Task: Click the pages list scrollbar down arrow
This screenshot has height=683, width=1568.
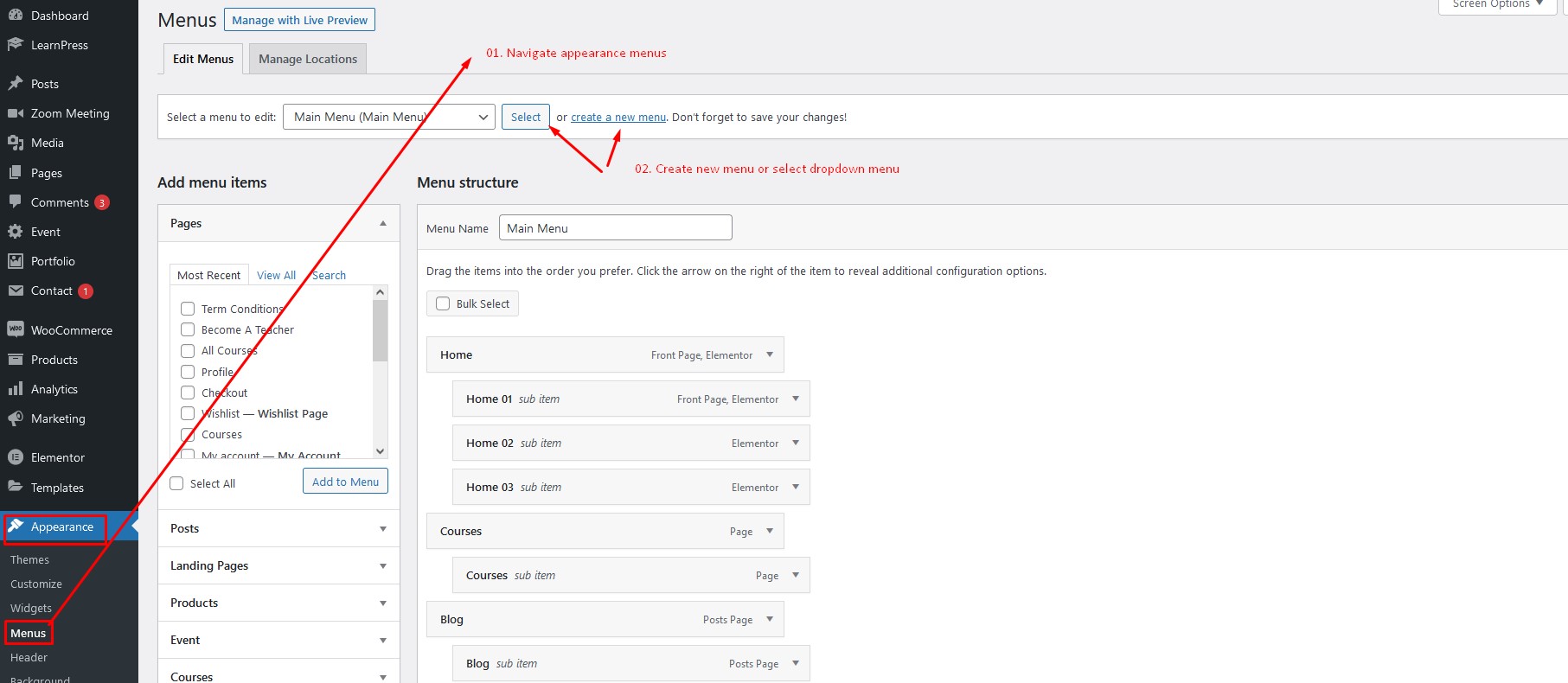Action: coord(380,450)
